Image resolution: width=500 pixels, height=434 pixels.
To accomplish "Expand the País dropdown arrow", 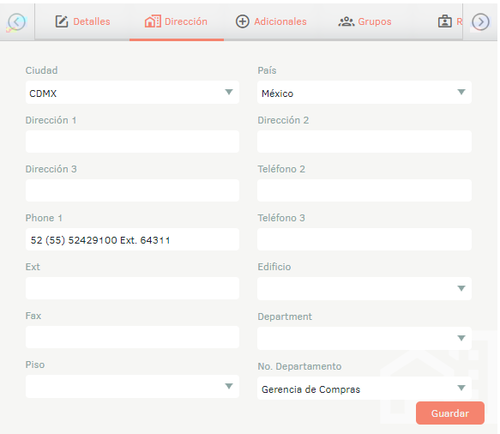I will click(461, 92).
